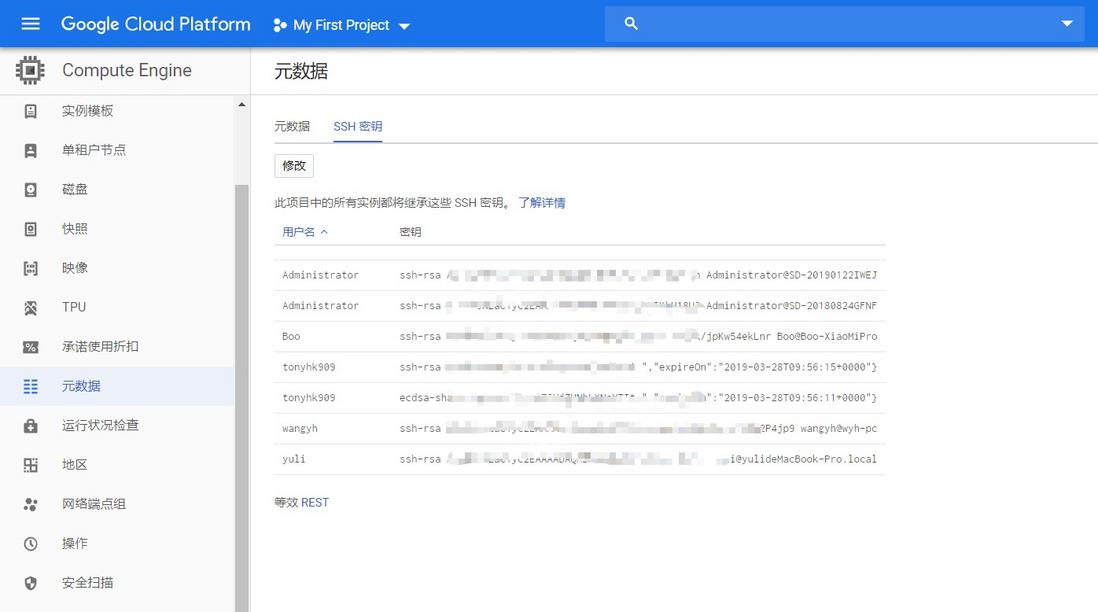Open 操作 in the sidebar
Screen dimensions: 1098x612
pos(75,543)
